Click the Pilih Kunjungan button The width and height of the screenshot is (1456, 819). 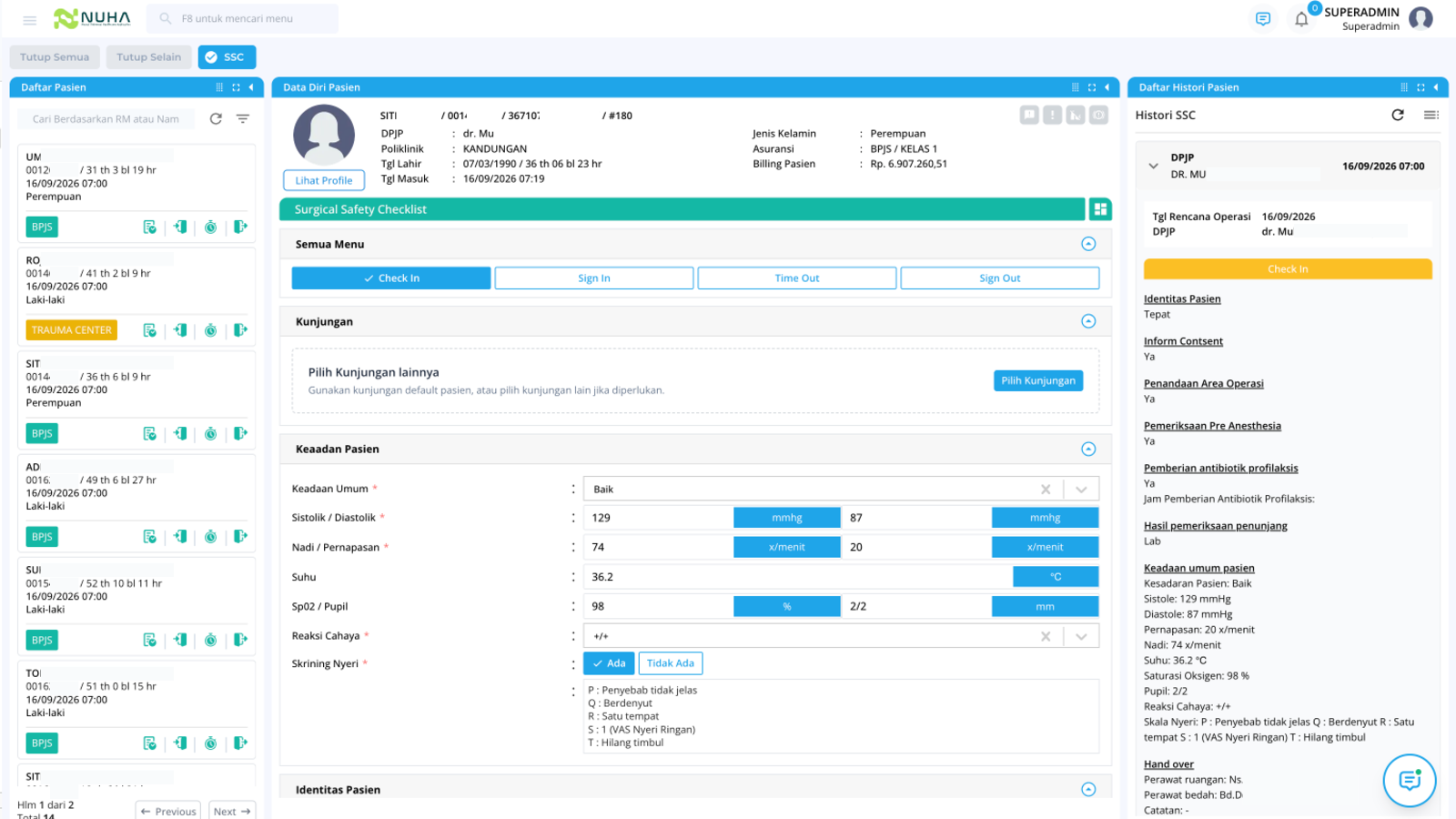(x=1038, y=380)
